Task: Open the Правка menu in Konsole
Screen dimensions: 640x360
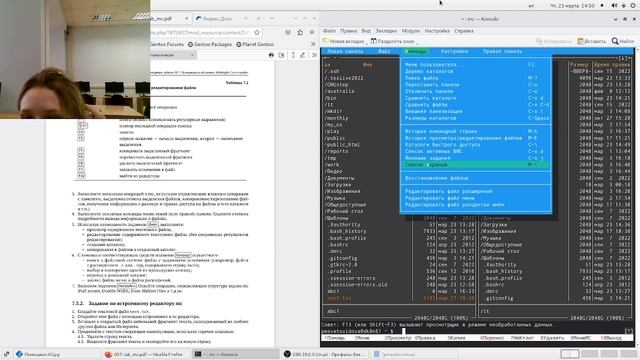Action: (348, 31)
